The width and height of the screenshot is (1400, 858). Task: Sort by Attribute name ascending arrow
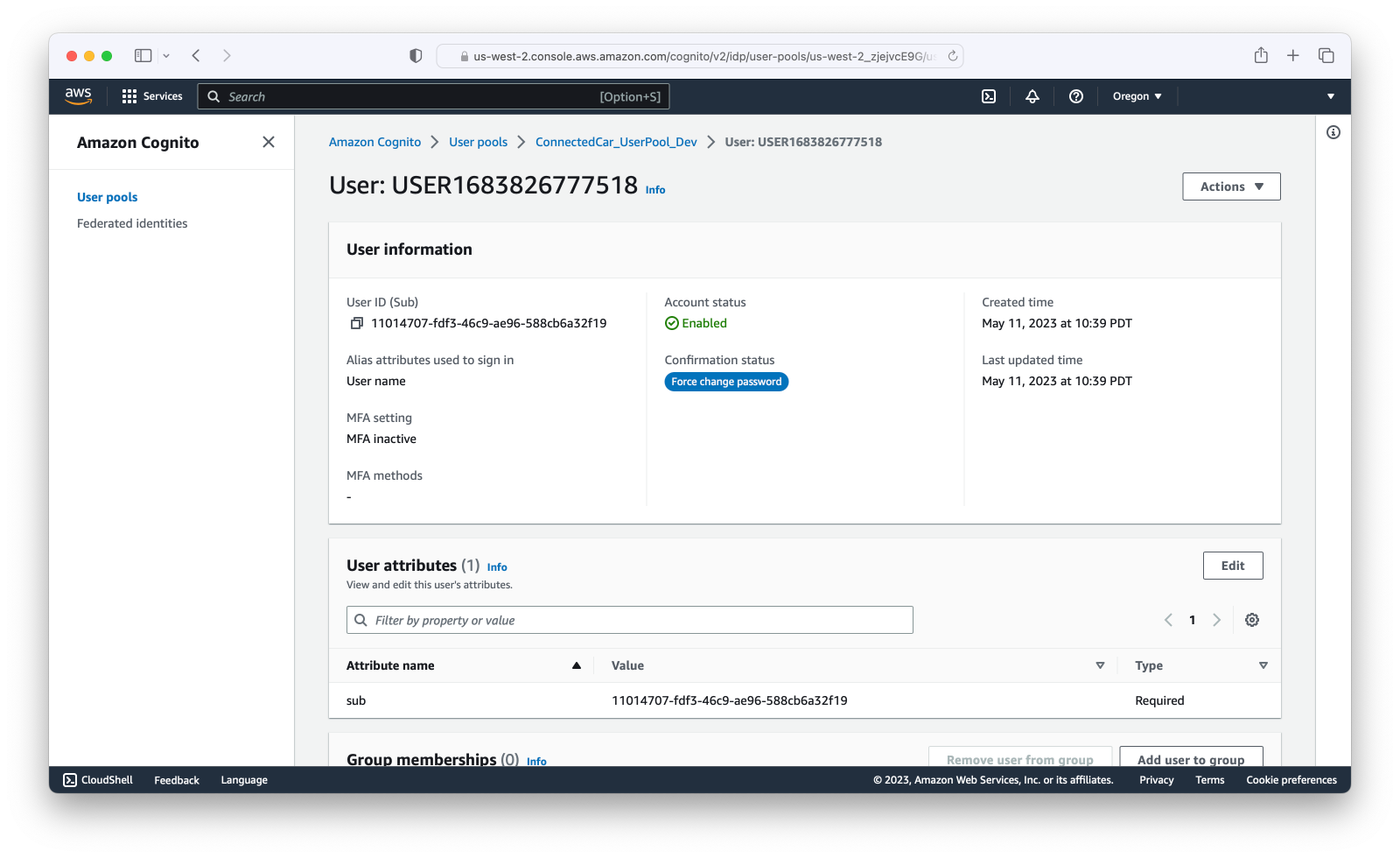point(577,665)
